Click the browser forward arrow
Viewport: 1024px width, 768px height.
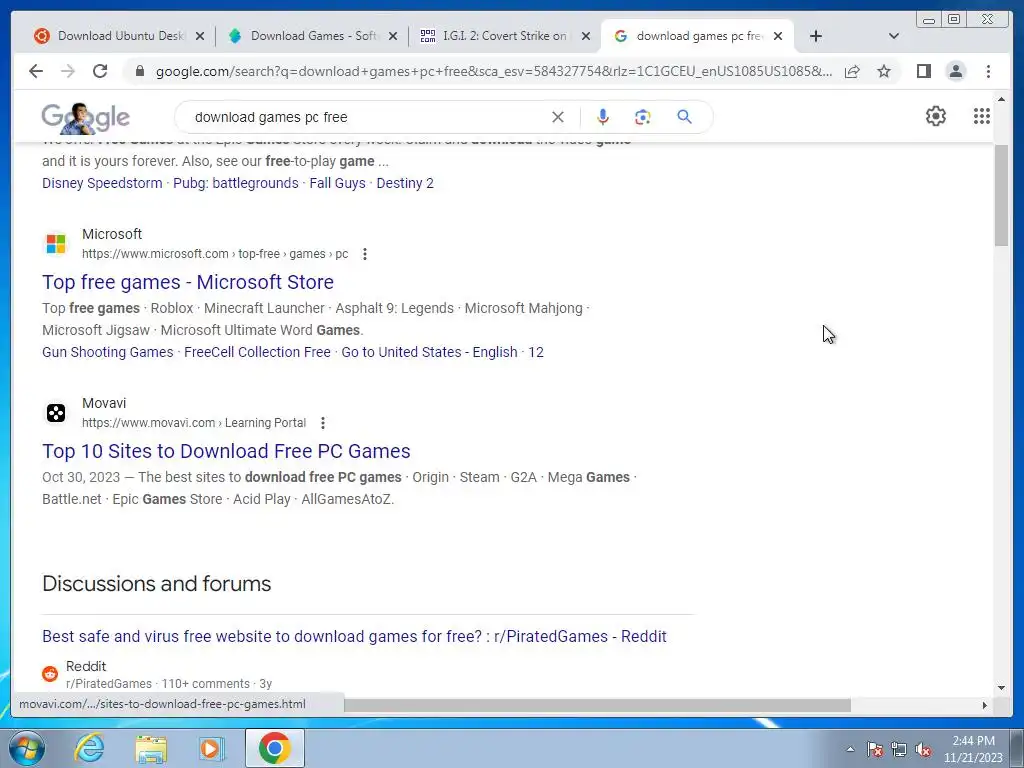pos(68,71)
